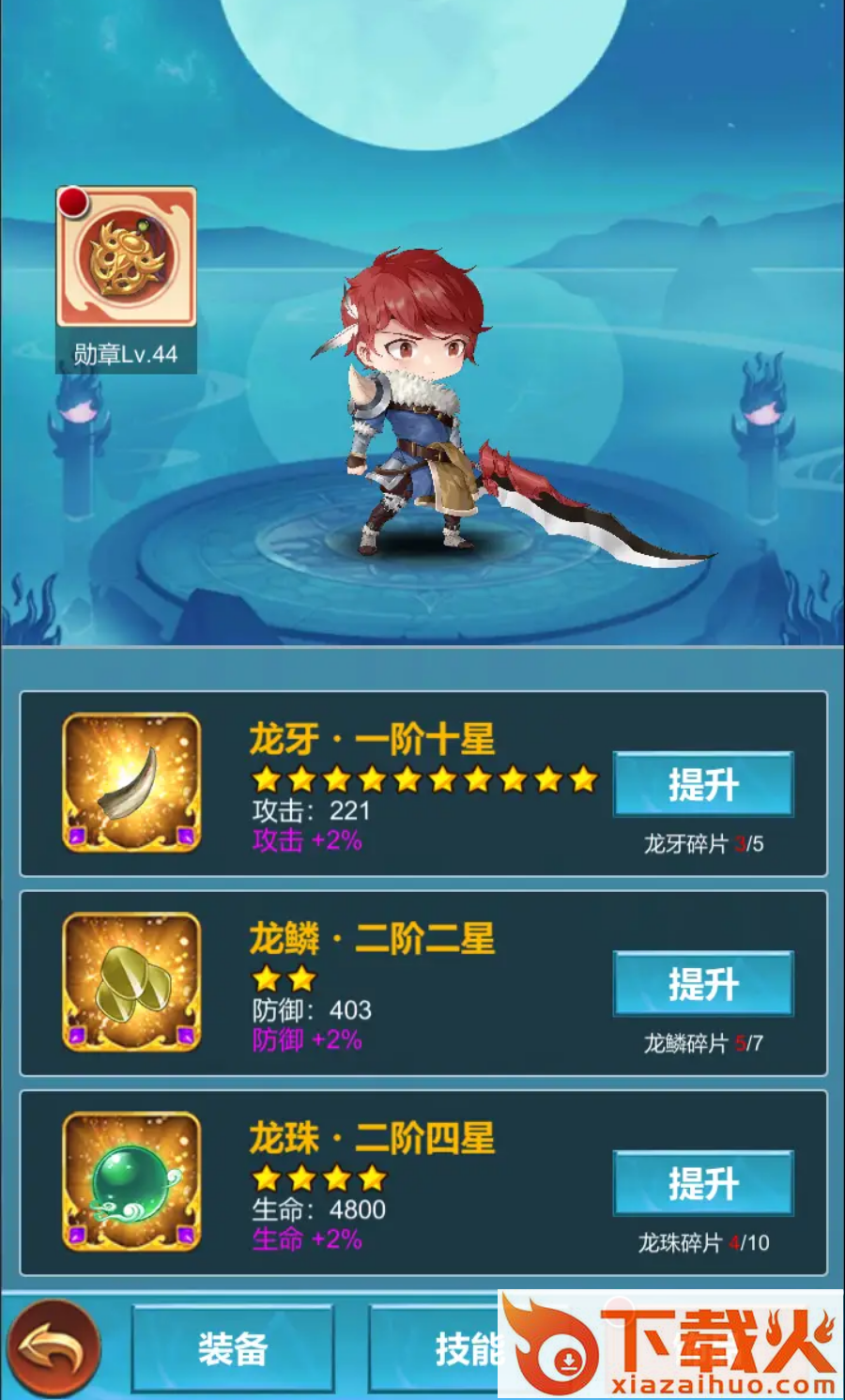This screenshot has height=1400, width=845.
Task: Switch to the 装备 equipment tab
Action: point(233,1349)
